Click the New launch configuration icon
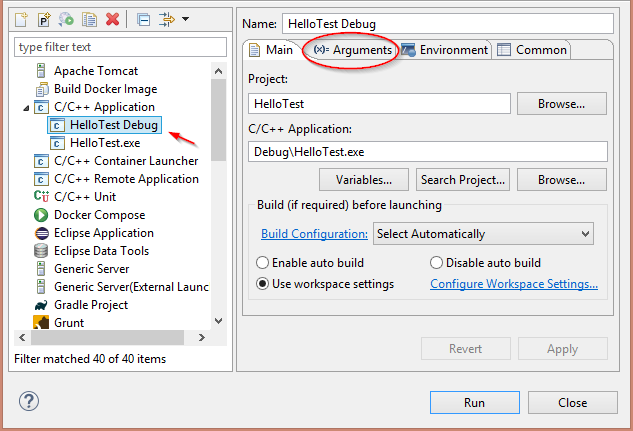 [22, 19]
